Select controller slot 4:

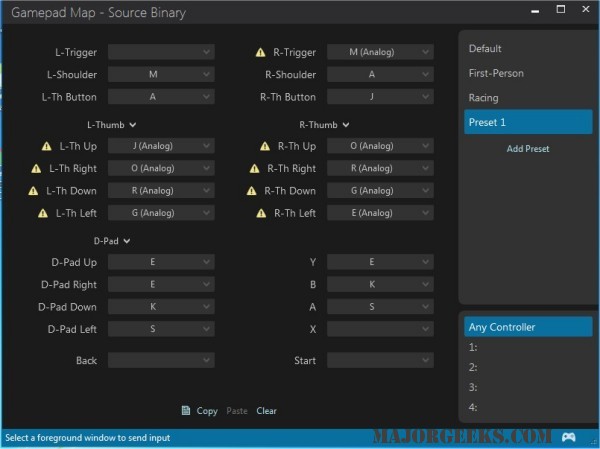click(x=528, y=407)
